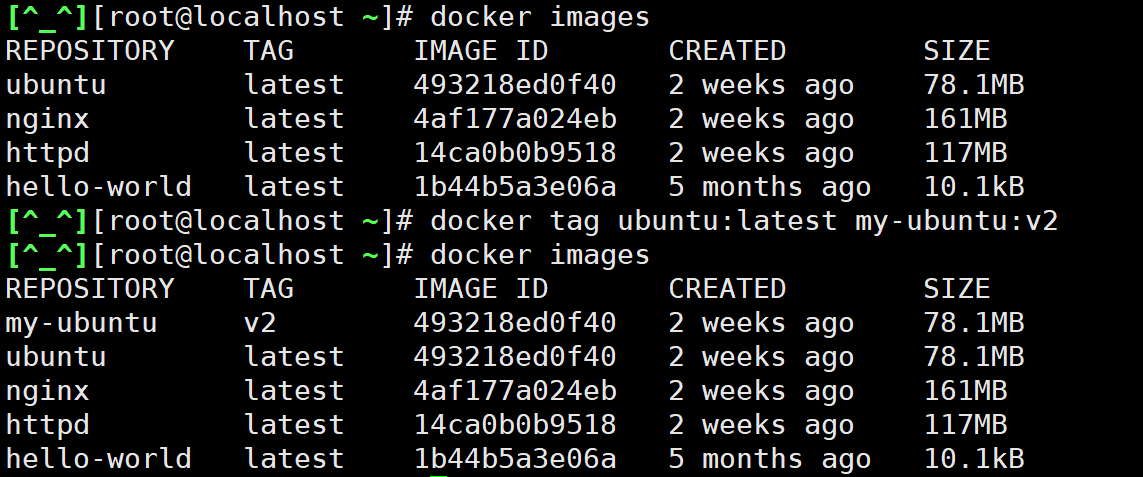The height and width of the screenshot is (477, 1143).
Task: Click 117MB size for httpd in second listing
Action: (x=965, y=425)
